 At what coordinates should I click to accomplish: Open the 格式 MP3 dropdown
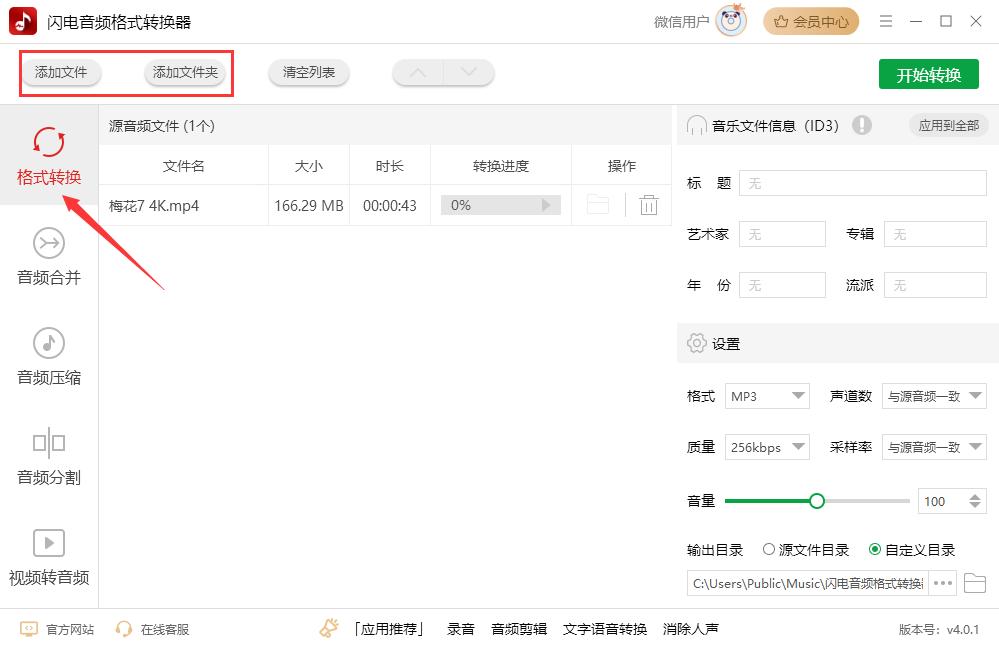(767, 396)
